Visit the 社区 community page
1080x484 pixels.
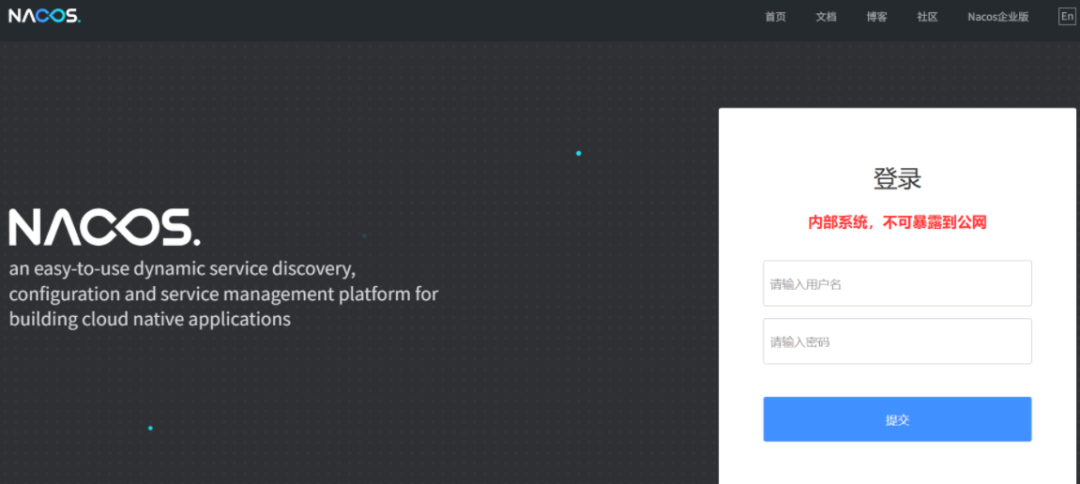click(927, 17)
